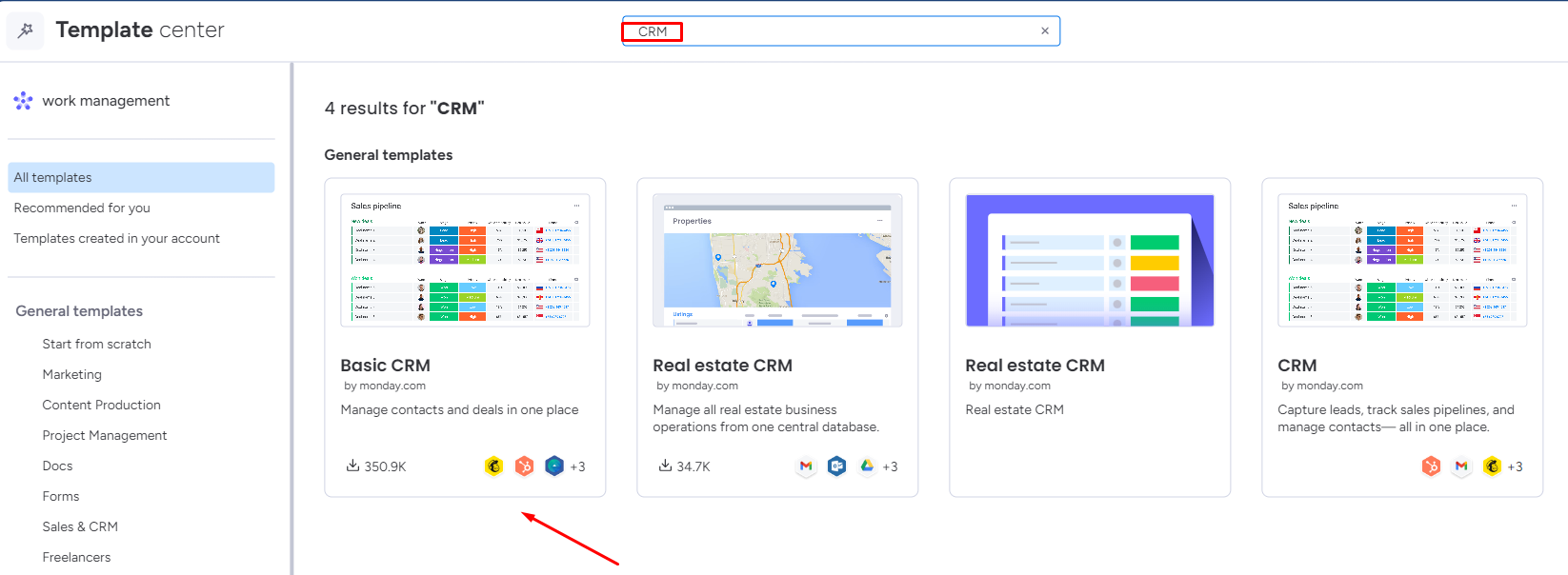This screenshot has width=1568, height=575.
Task: Choose the Content Production category
Action: click(101, 405)
